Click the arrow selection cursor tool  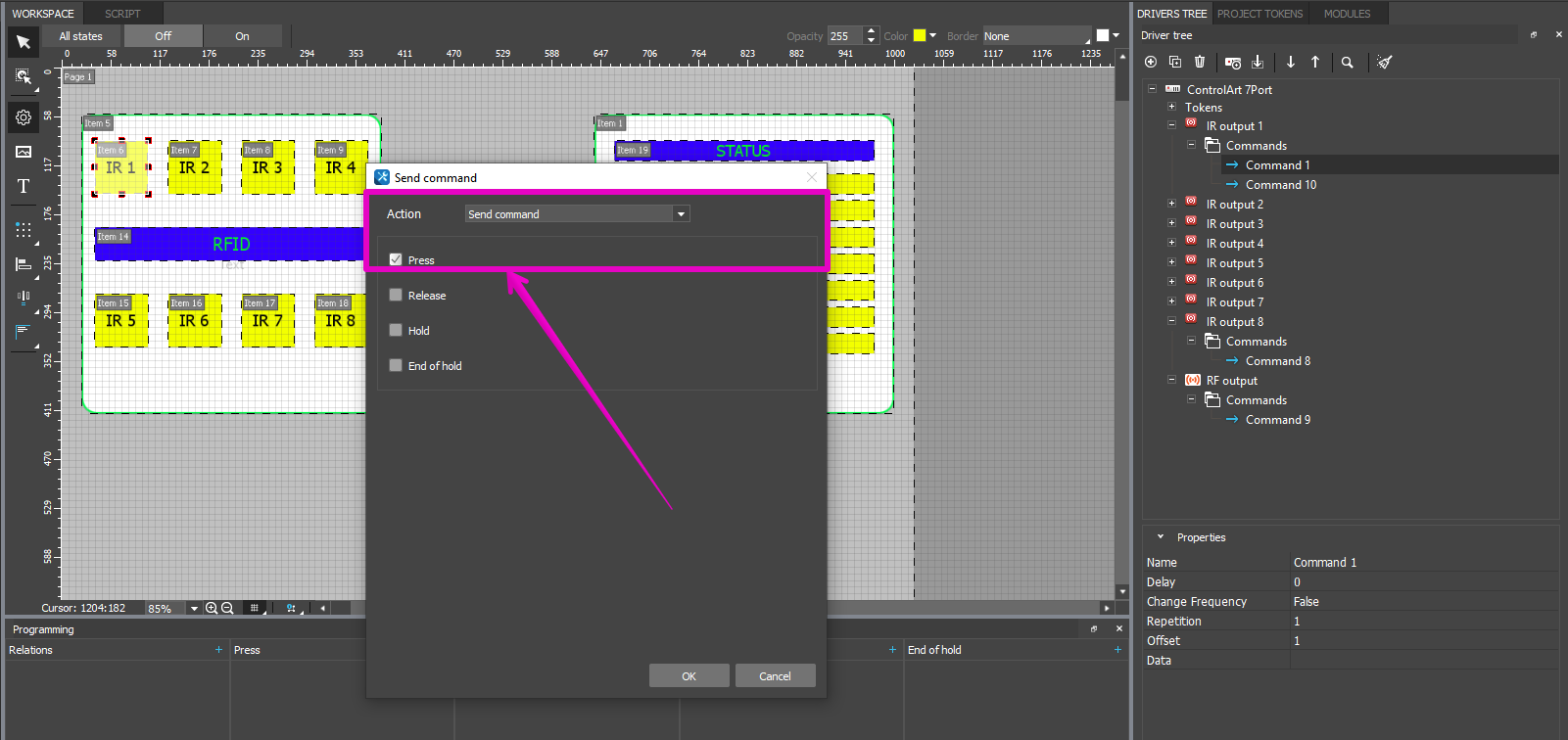point(24,42)
